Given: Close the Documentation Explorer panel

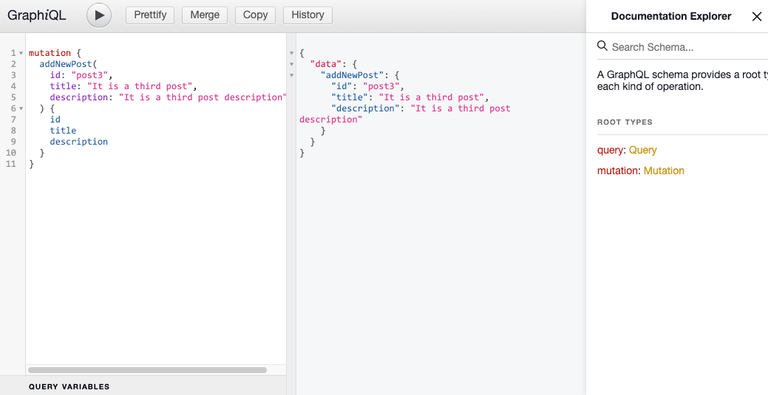Looking at the screenshot, I should point(756,16).
